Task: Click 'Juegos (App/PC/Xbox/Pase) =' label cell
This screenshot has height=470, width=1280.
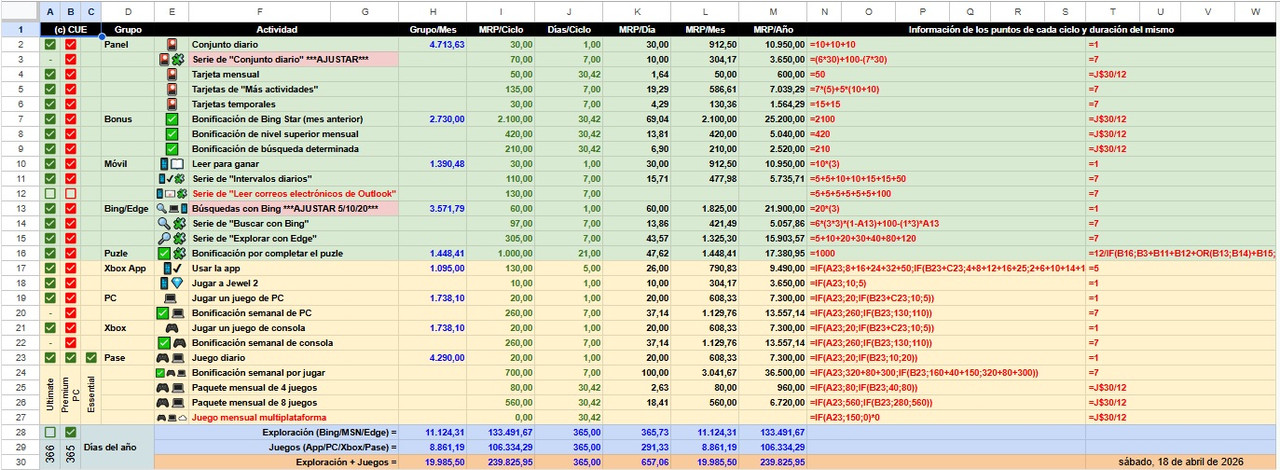Action: [276, 447]
